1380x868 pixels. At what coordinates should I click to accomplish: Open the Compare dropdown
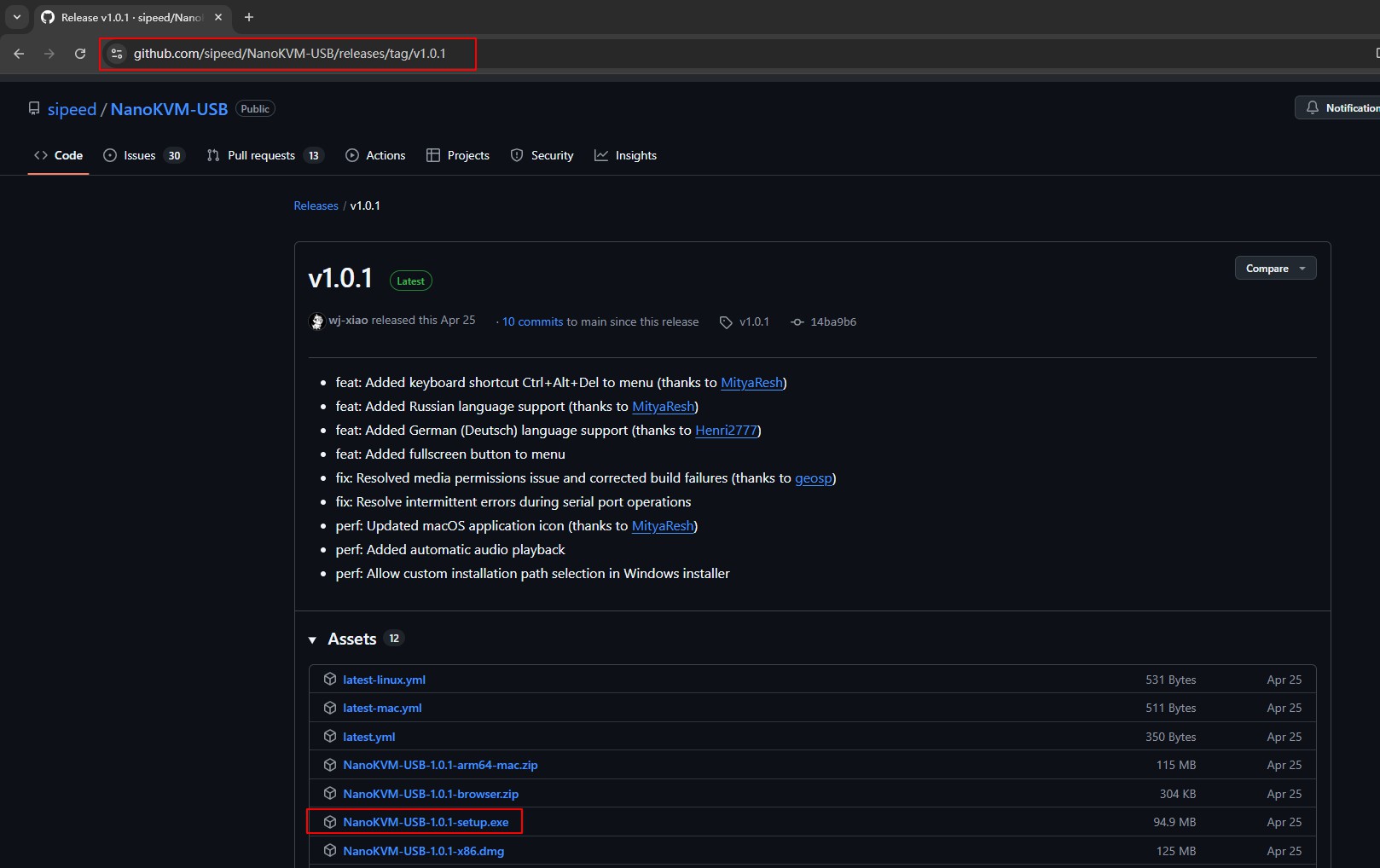click(x=1275, y=268)
